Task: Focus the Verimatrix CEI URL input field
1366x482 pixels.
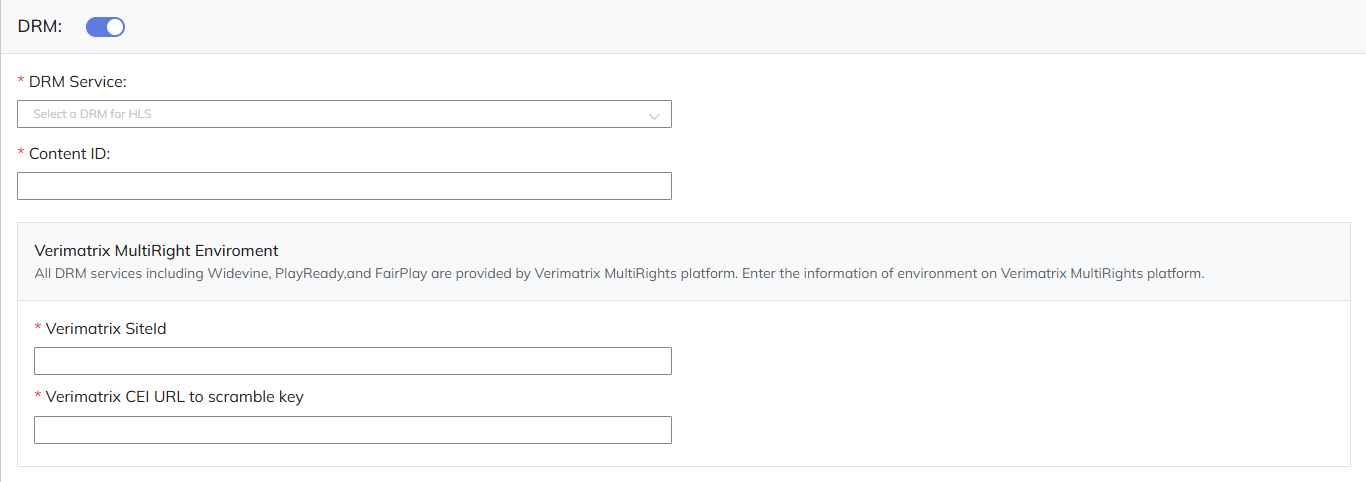Action: pyautogui.click(x=352, y=430)
